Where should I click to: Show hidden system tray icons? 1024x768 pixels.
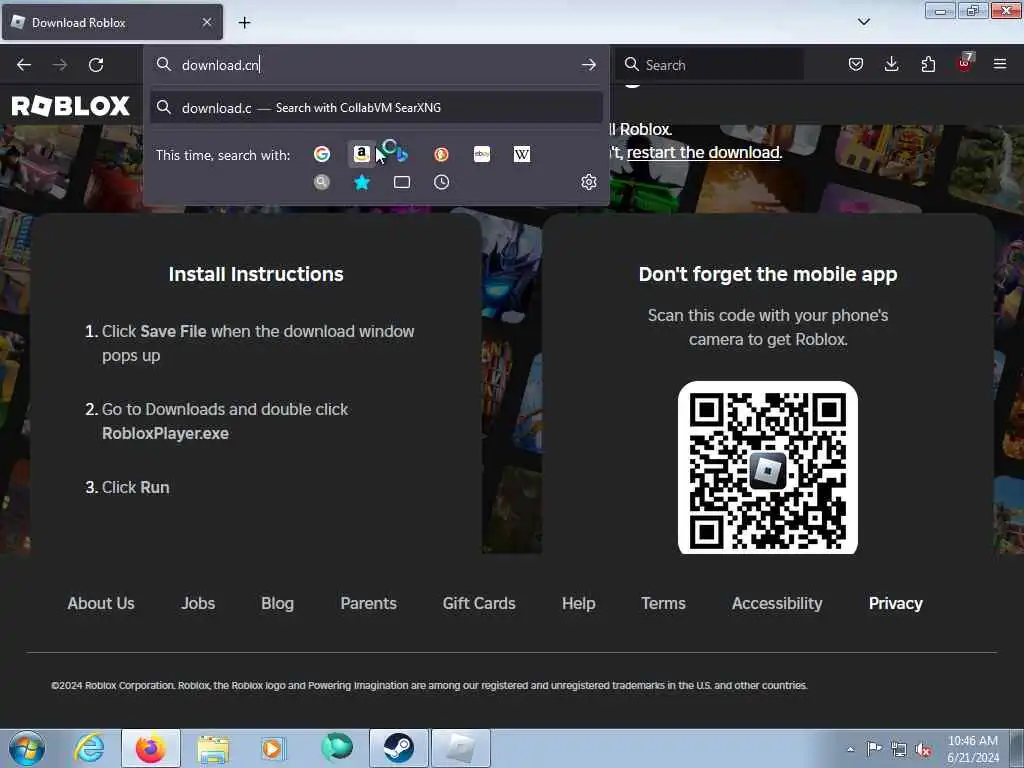pos(850,749)
